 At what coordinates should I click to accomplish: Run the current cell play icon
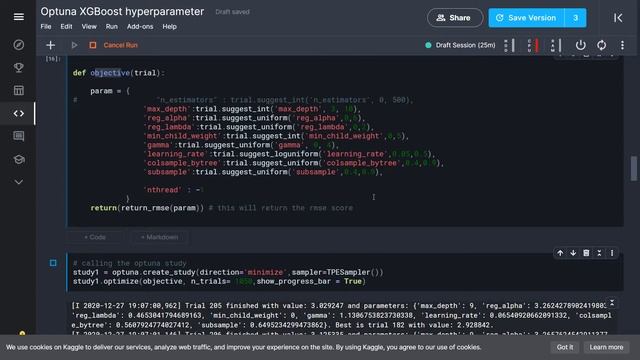(74, 45)
